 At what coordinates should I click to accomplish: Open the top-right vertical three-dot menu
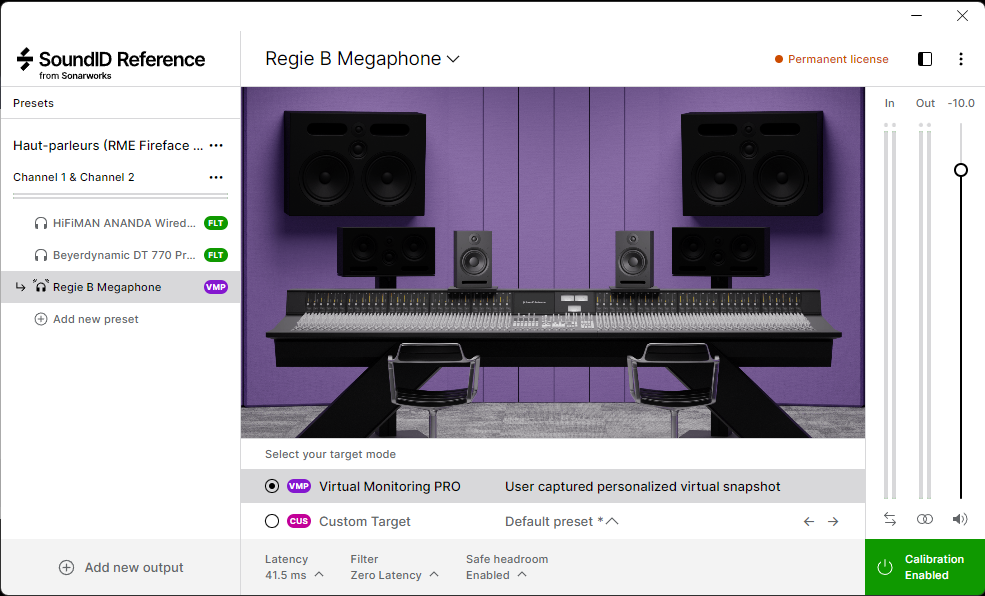coord(961,59)
